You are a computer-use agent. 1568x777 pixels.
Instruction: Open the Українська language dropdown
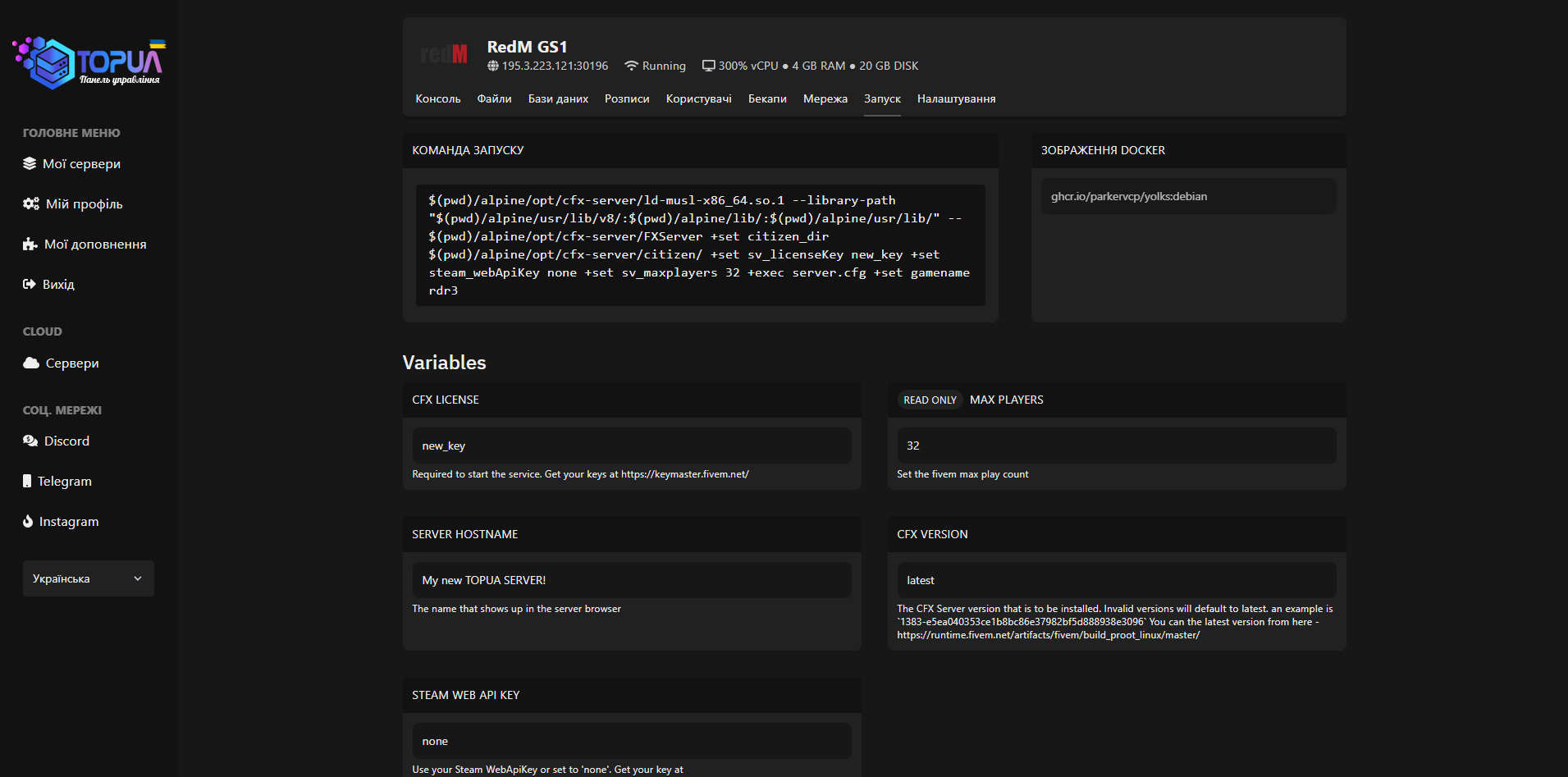[x=89, y=578]
